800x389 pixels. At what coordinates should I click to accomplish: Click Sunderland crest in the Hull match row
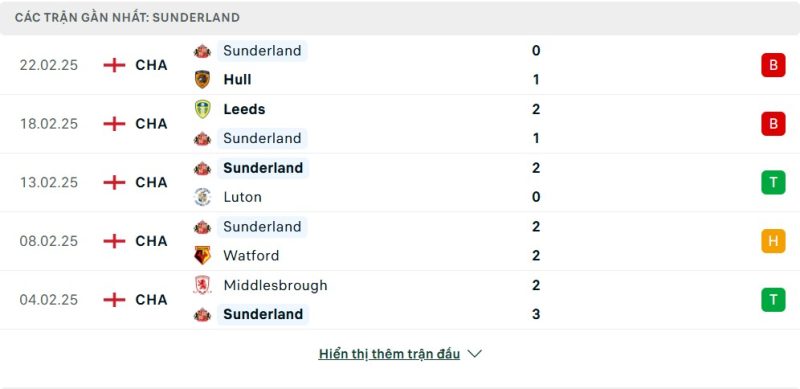point(202,51)
